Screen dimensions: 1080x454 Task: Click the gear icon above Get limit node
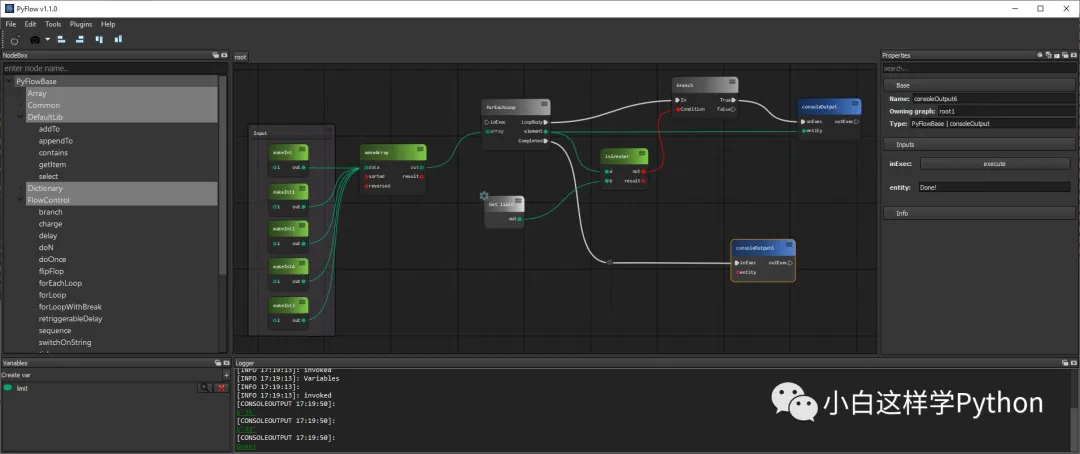(484, 196)
